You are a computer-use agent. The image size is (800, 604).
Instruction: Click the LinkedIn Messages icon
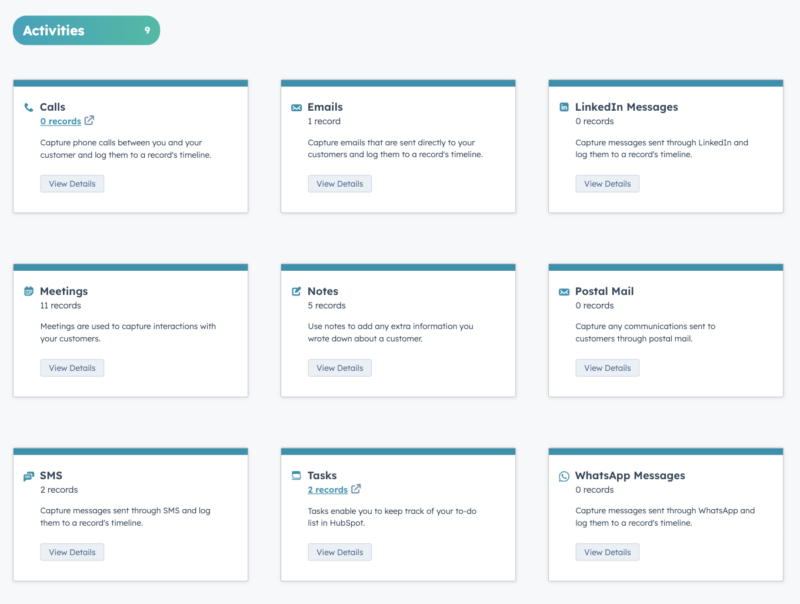point(564,107)
